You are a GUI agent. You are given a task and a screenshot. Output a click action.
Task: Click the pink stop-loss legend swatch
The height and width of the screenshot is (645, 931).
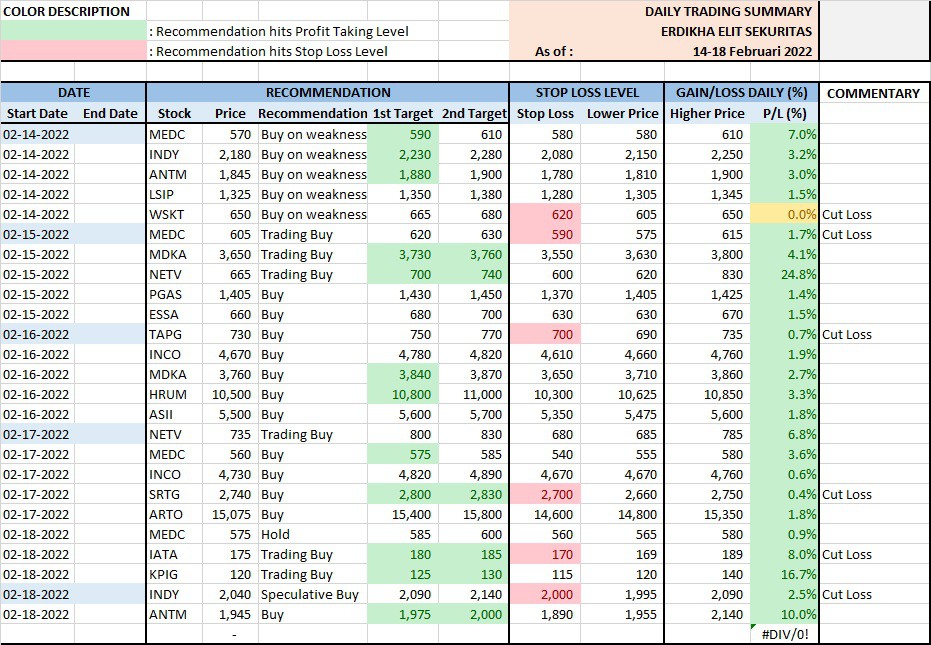point(73,51)
